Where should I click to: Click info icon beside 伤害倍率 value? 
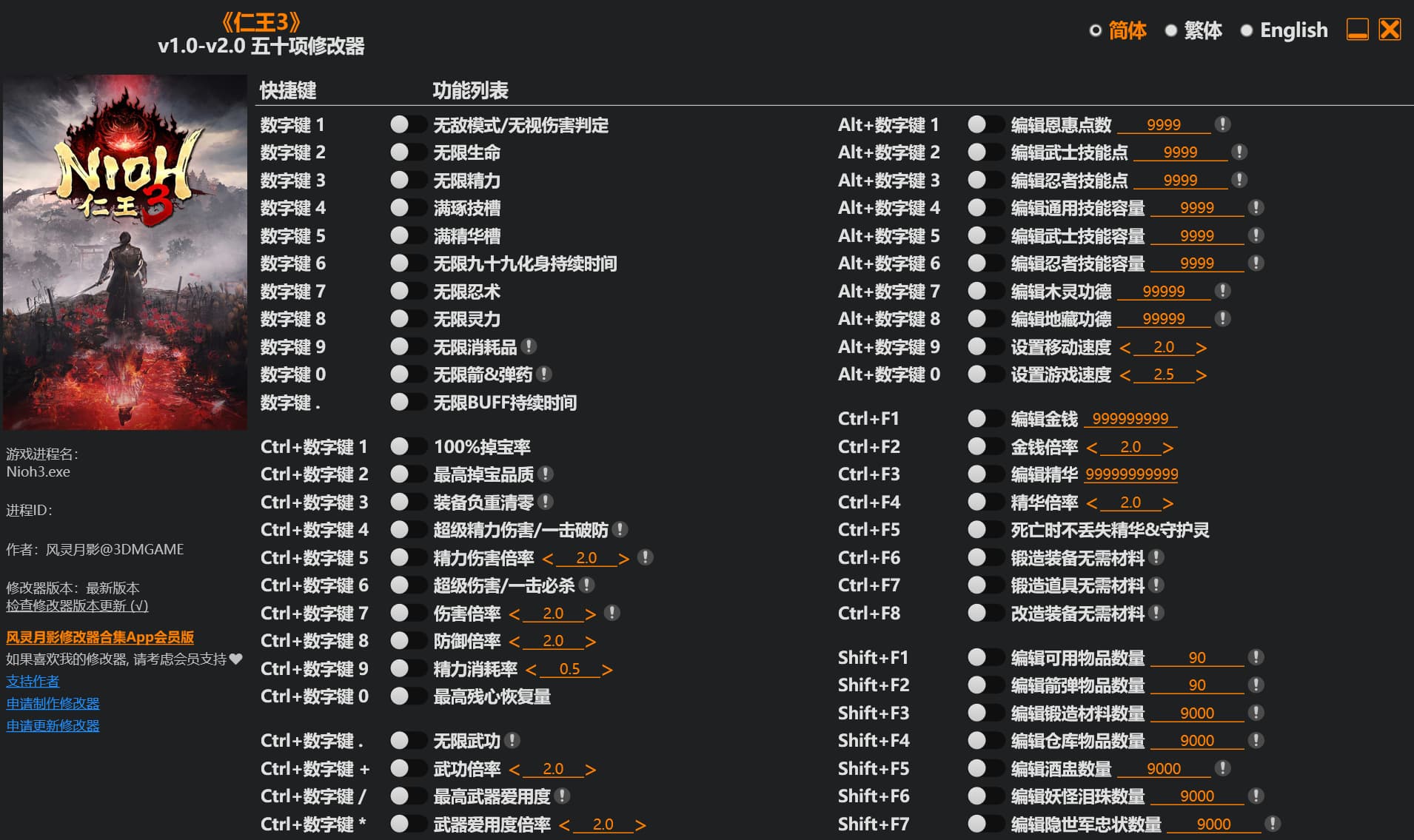pos(612,613)
